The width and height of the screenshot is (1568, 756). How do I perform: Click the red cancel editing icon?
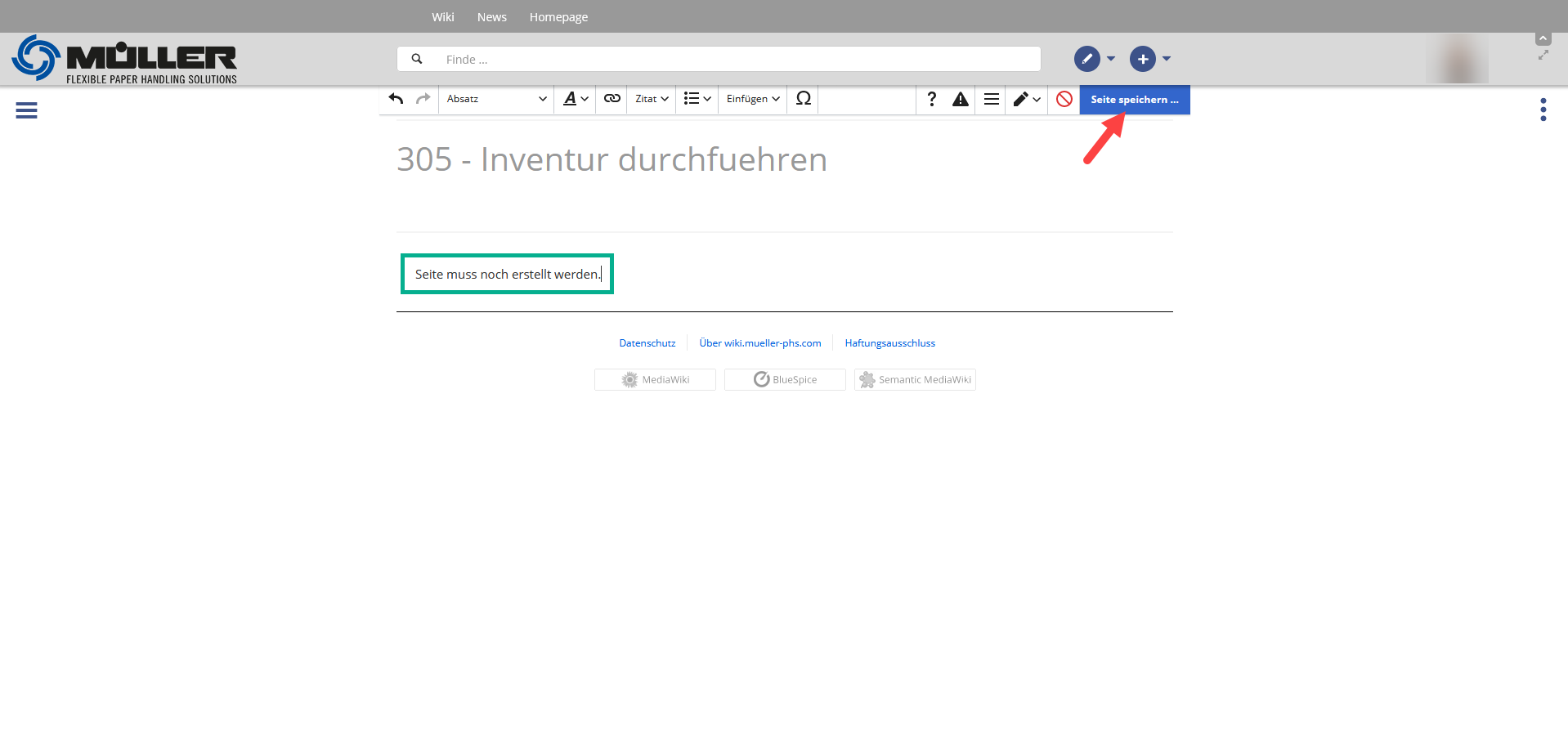tap(1064, 99)
